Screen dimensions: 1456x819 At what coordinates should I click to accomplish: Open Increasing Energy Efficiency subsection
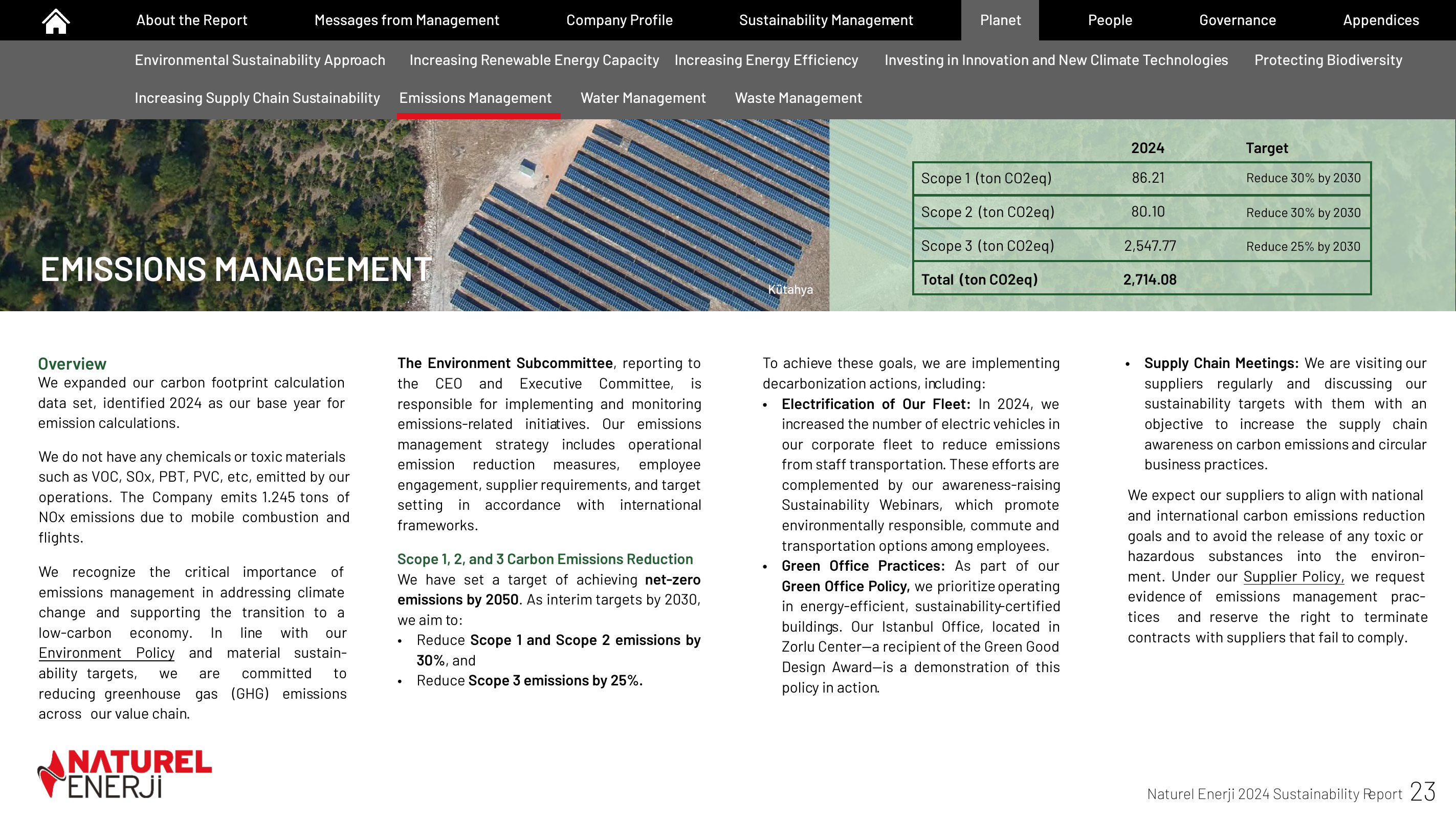pyautogui.click(x=766, y=60)
